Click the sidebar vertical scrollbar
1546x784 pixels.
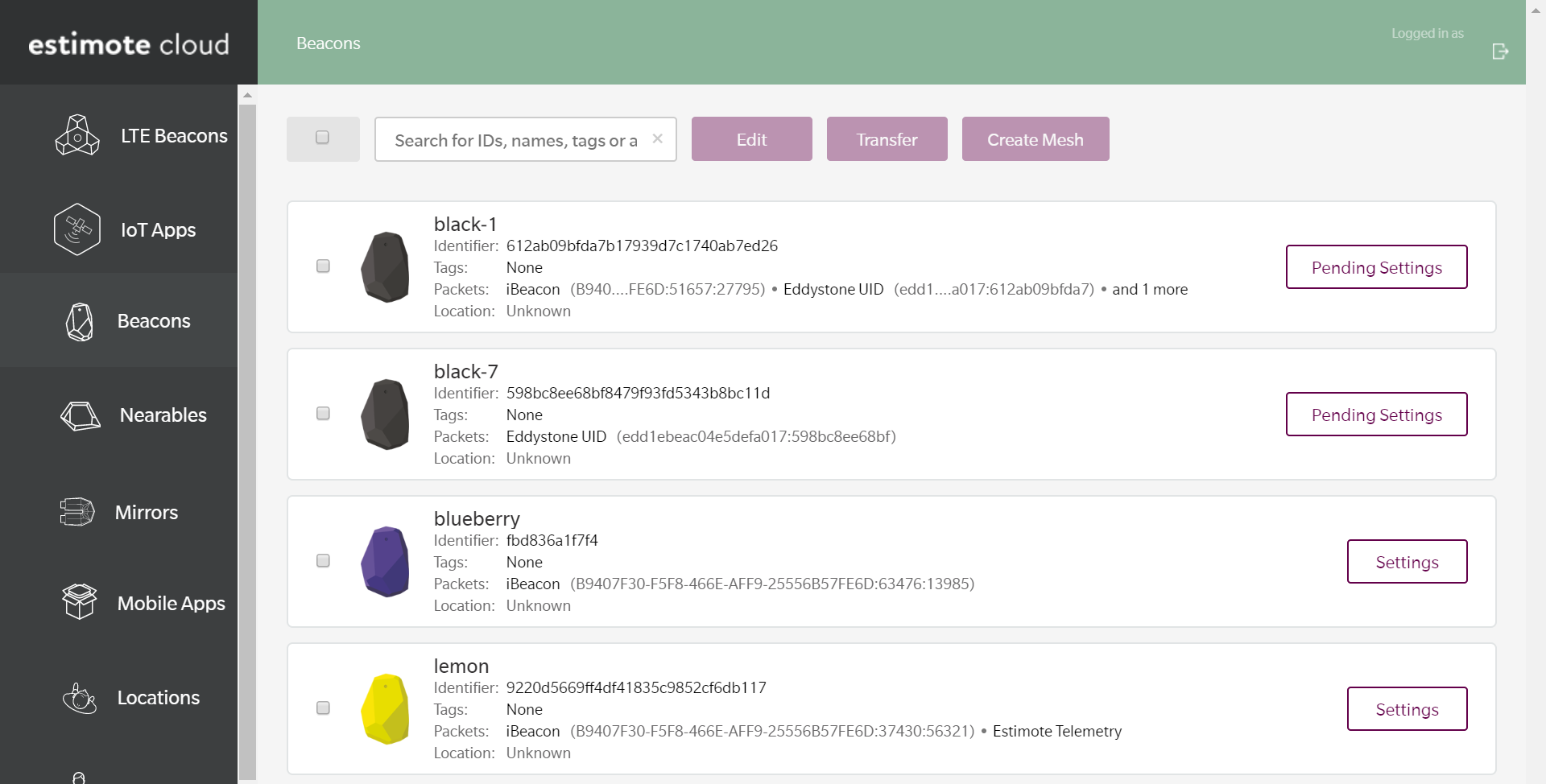(247, 441)
